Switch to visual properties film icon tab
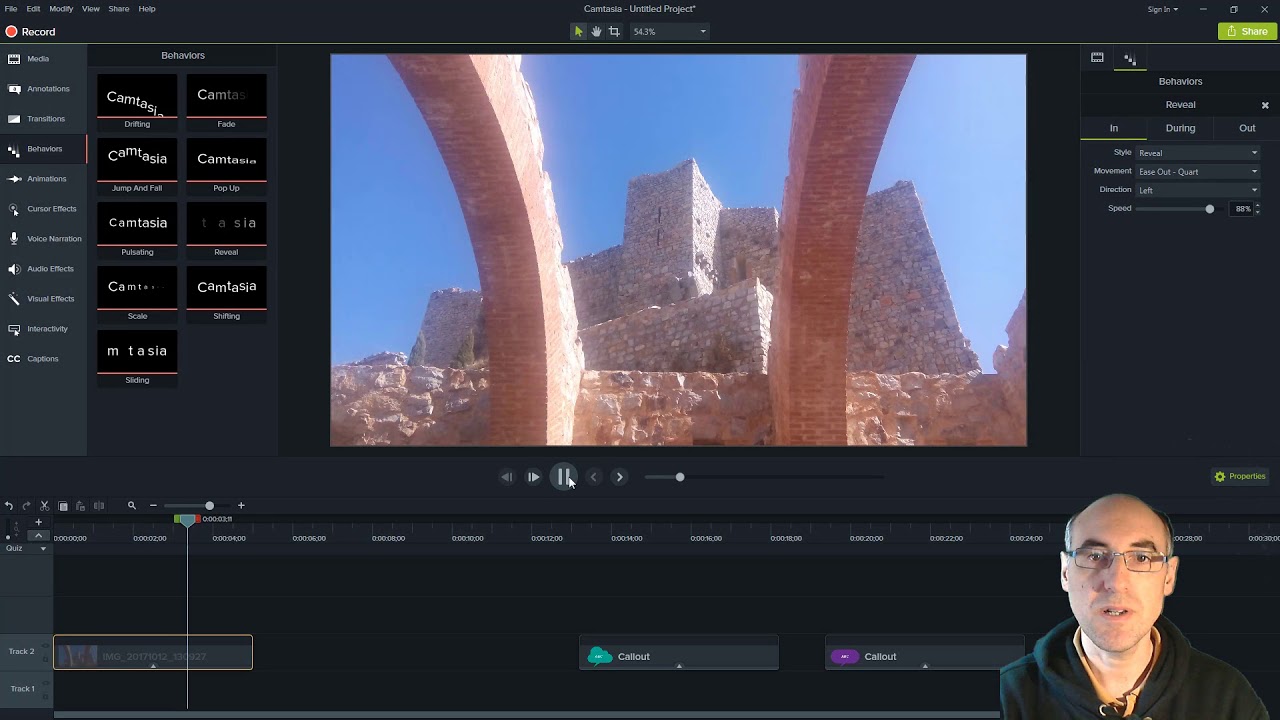The height and width of the screenshot is (720, 1280). pos(1097,58)
